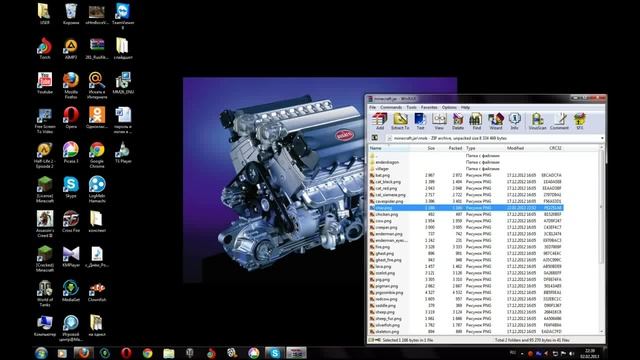Open the Wizard from WinRAR toolbar

pyautogui.click(x=496, y=121)
